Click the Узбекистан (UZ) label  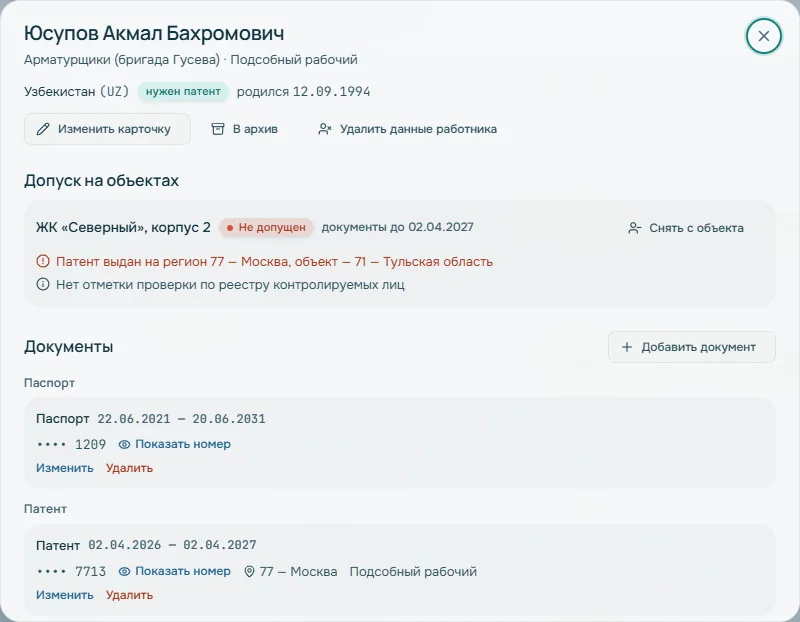tap(77, 92)
